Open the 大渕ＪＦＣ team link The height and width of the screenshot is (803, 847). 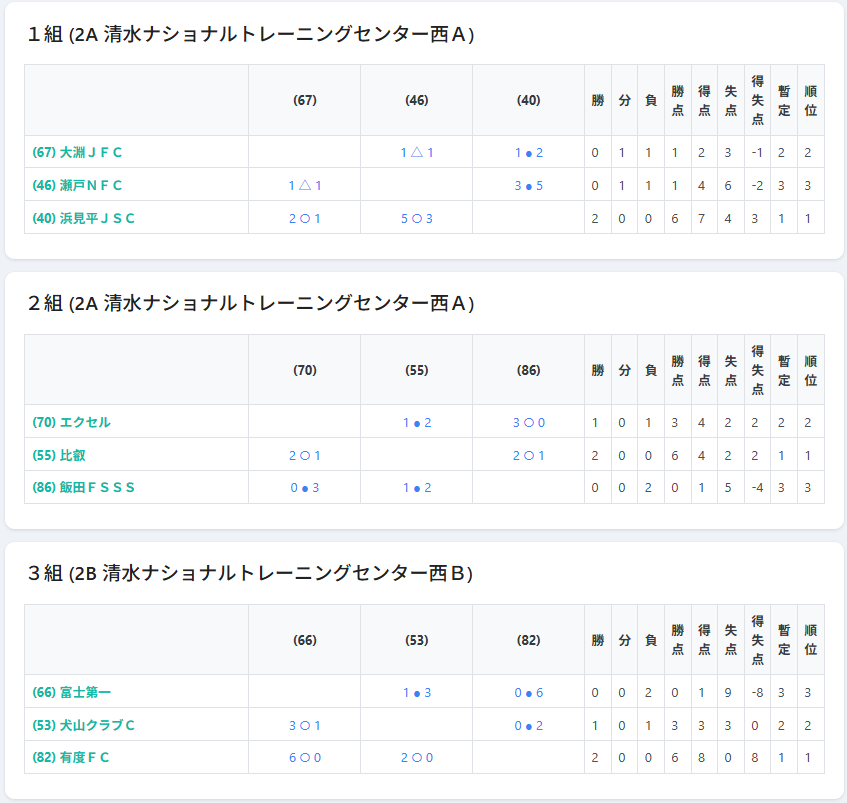coord(77,153)
